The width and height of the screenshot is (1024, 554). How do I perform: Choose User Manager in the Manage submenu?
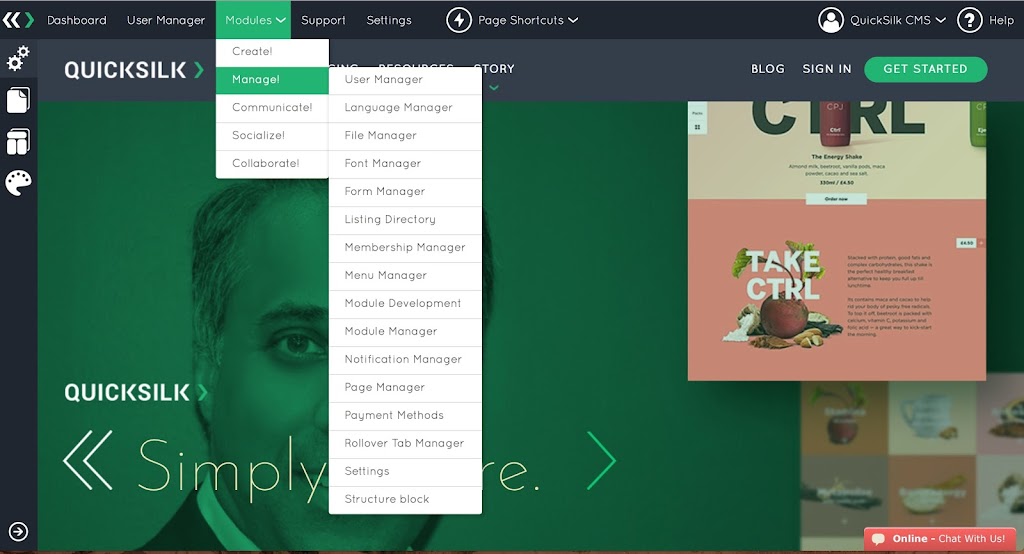click(x=405, y=80)
